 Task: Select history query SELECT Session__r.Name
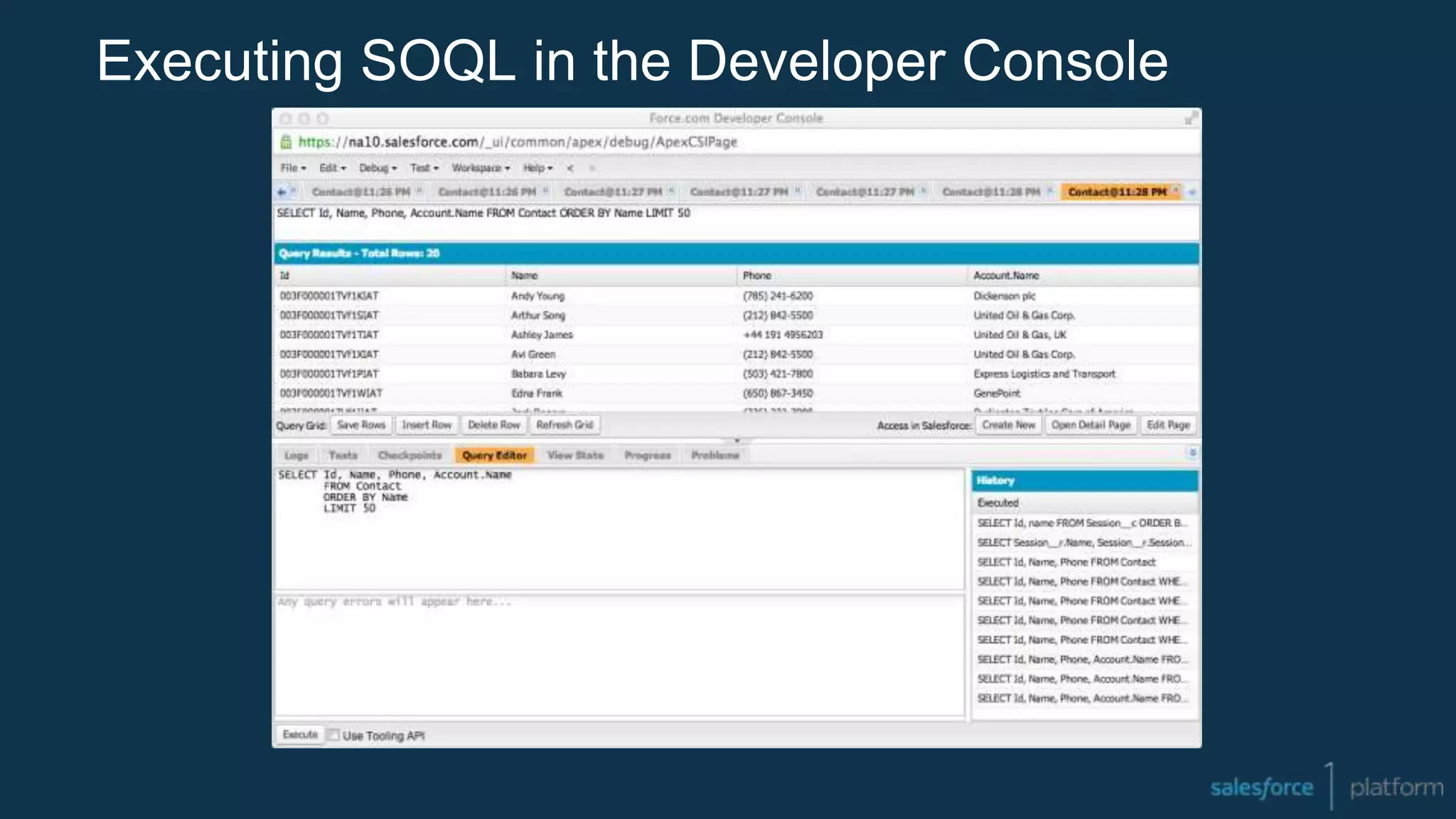tap(1083, 542)
